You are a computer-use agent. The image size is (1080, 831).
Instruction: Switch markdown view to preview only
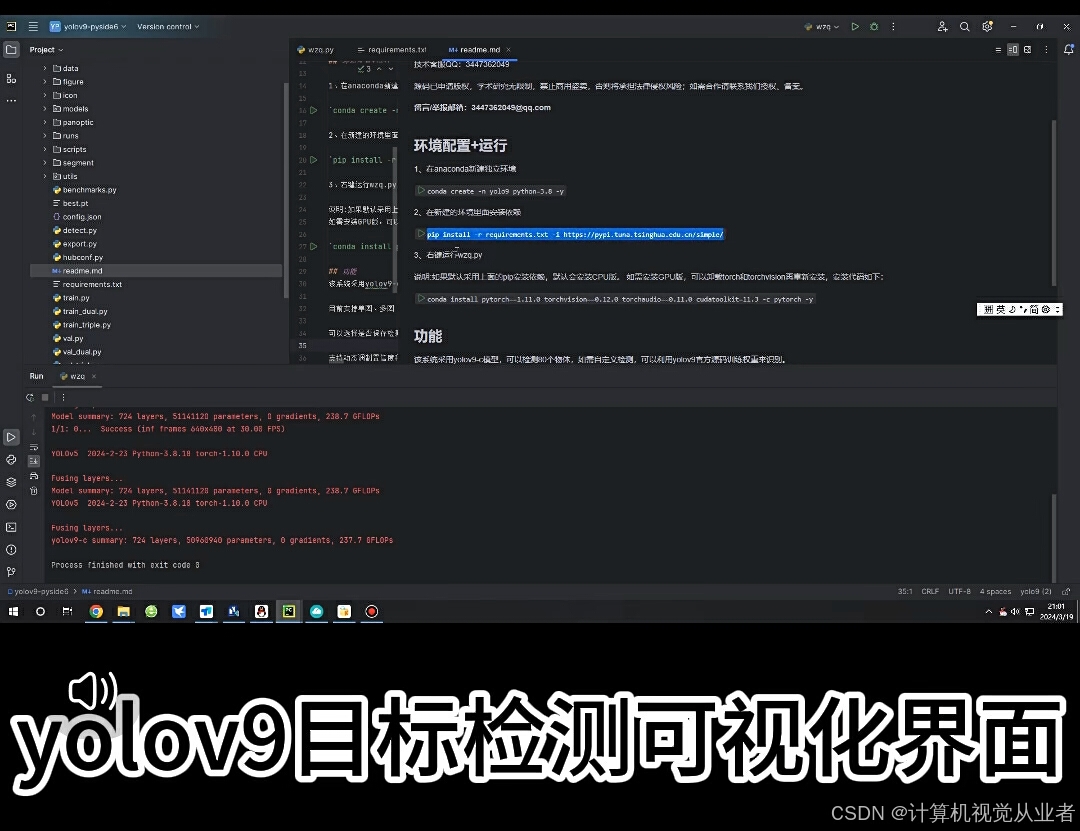[1028, 50]
